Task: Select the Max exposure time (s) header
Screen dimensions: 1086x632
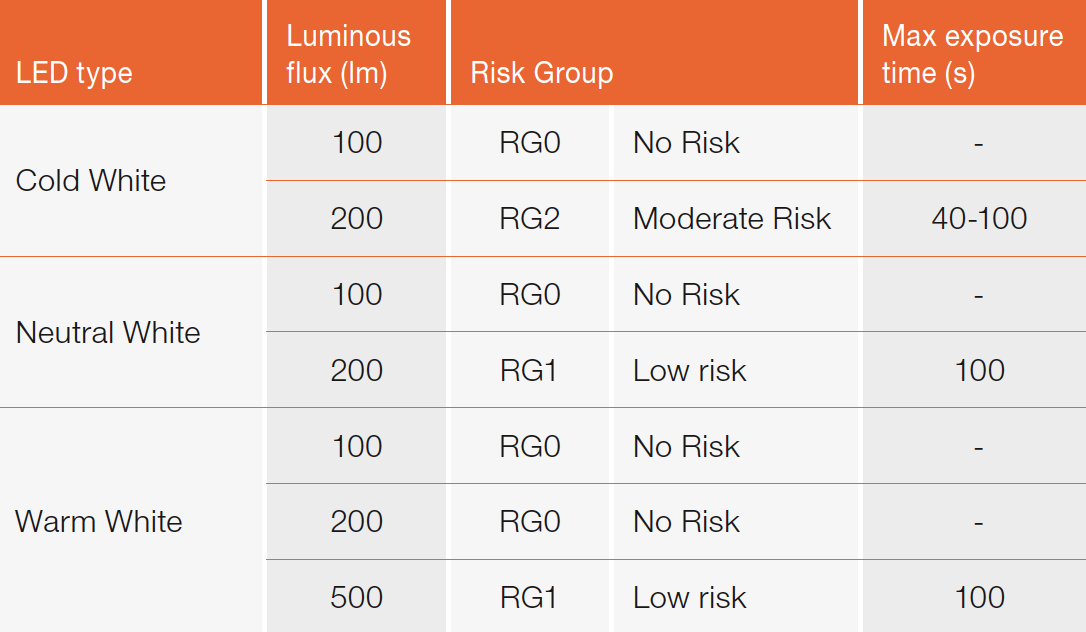Action: [x=971, y=54]
